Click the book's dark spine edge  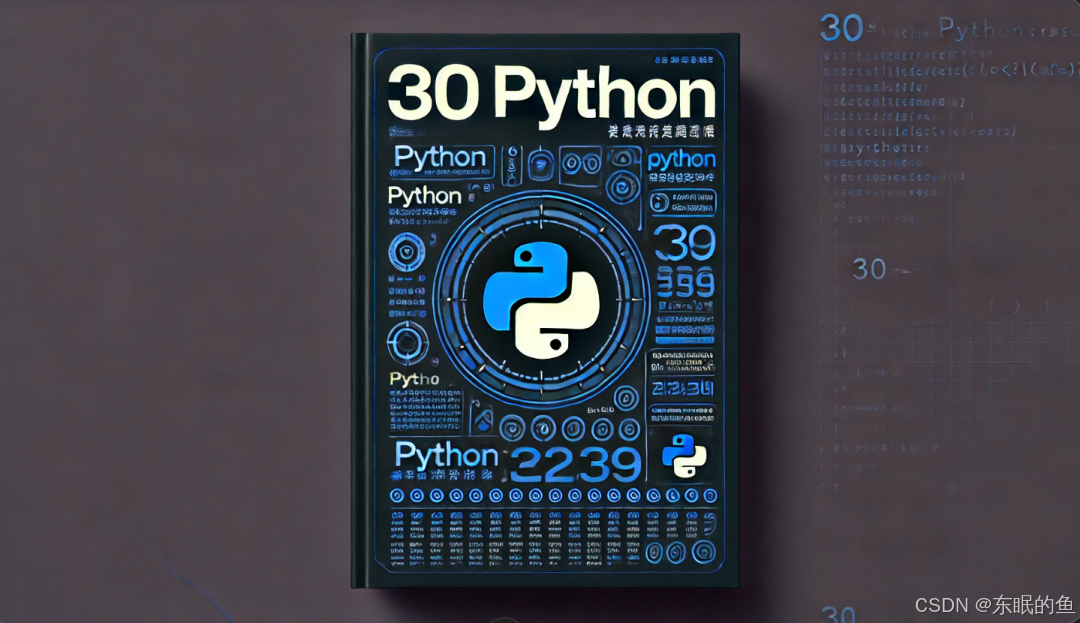coord(357,310)
